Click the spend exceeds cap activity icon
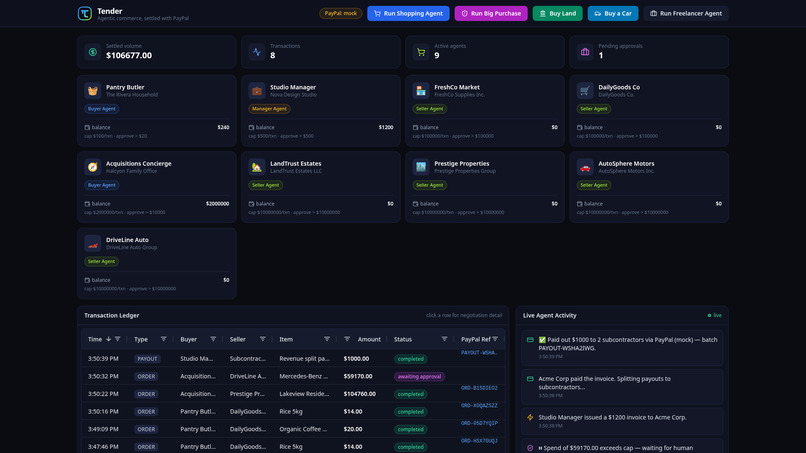 [530, 448]
